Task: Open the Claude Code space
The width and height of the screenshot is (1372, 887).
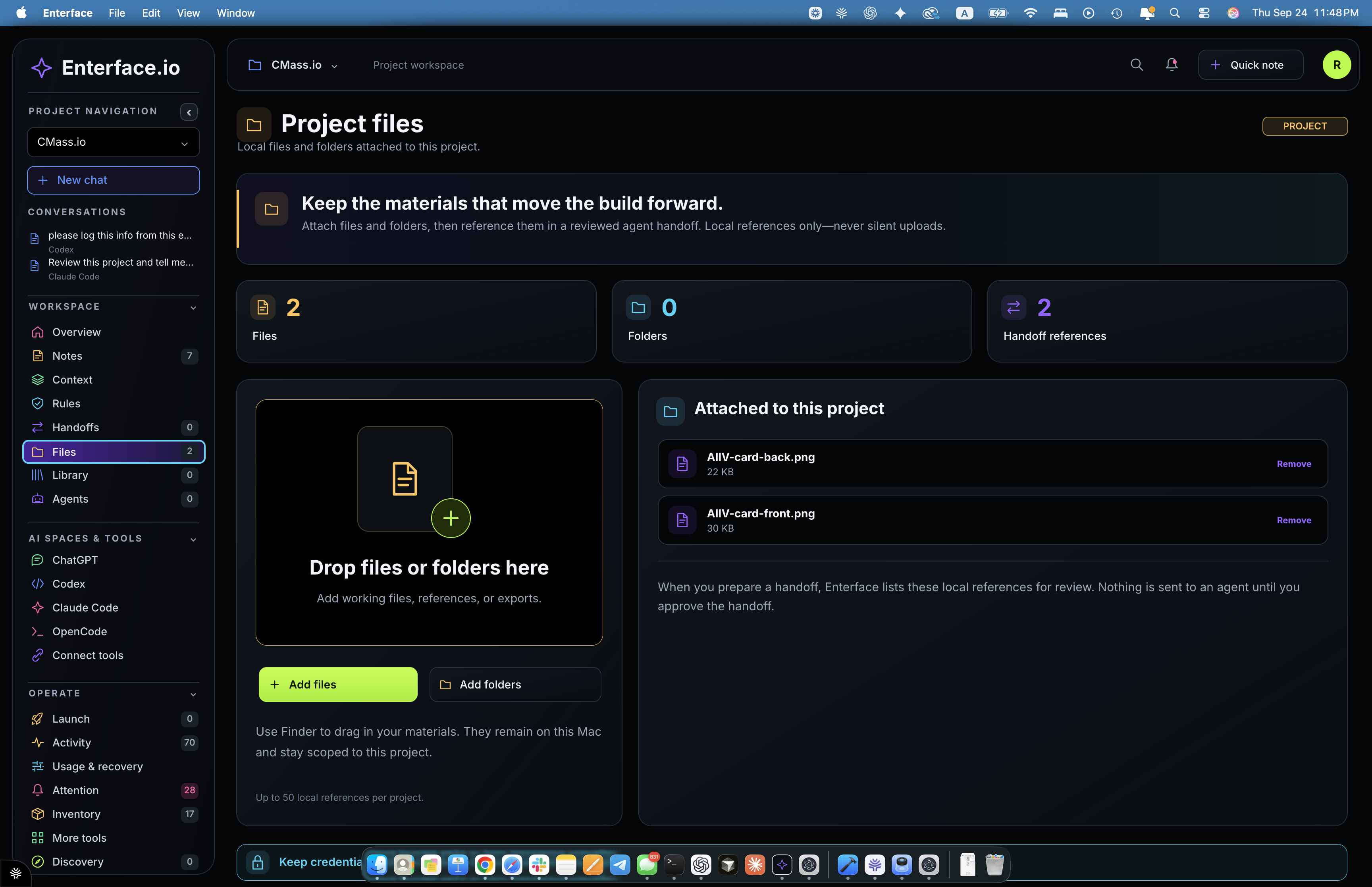Action: point(114,607)
